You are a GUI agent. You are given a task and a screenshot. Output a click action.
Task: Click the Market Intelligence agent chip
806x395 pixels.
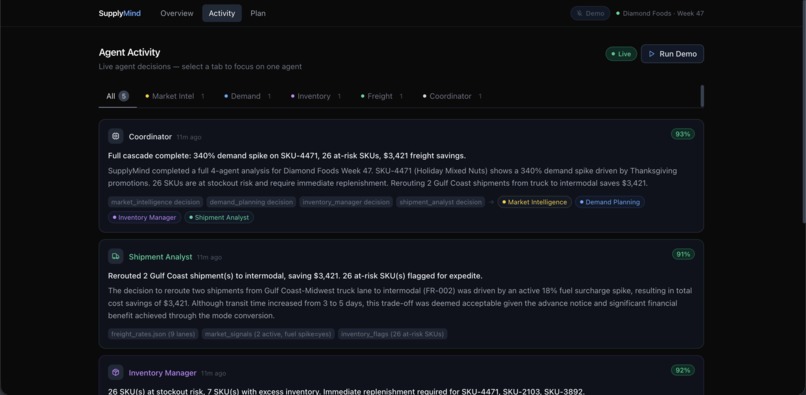click(x=535, y=202)
